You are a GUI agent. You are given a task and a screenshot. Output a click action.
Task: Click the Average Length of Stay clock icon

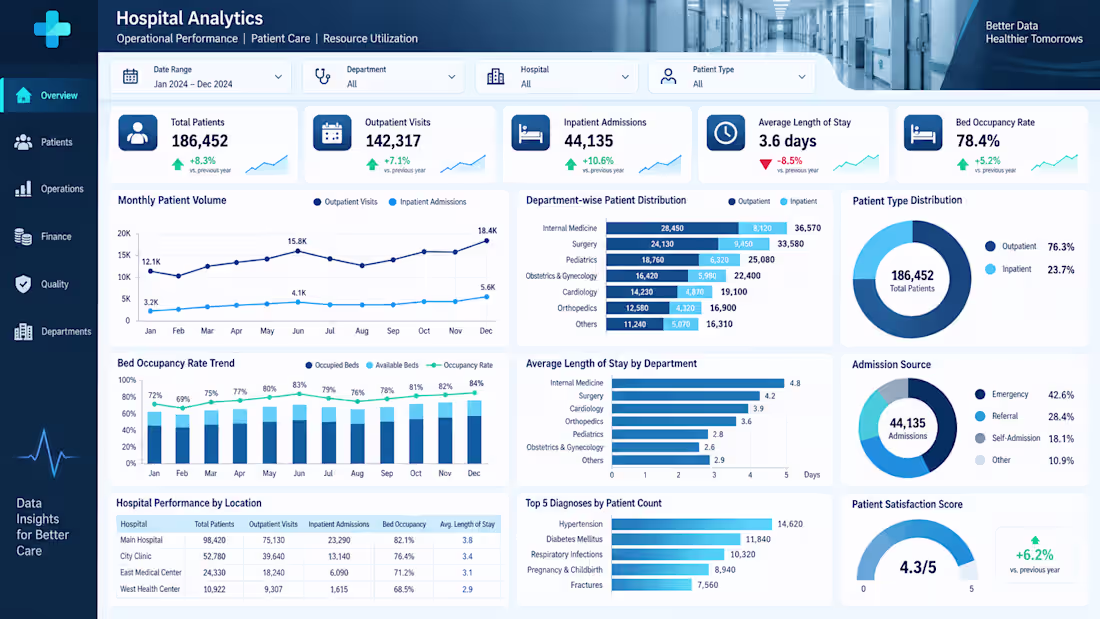coord(725,133)
